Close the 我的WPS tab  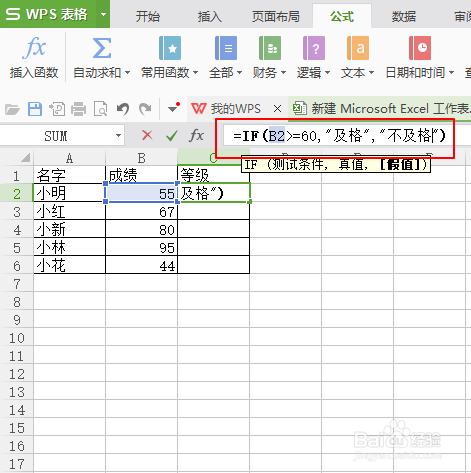277,109
